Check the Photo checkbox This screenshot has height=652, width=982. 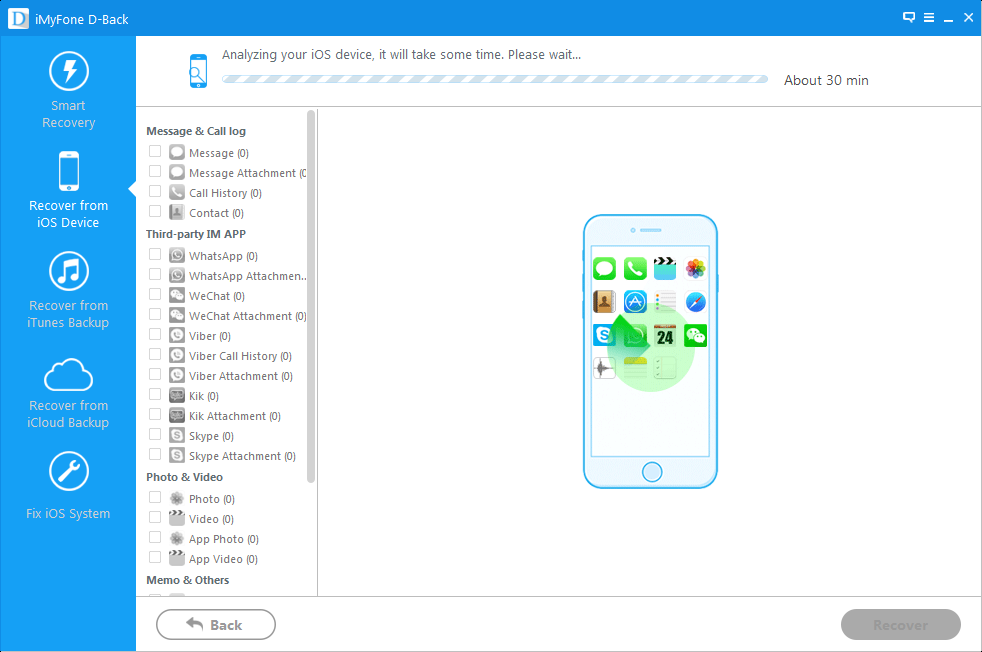(155, 498)
